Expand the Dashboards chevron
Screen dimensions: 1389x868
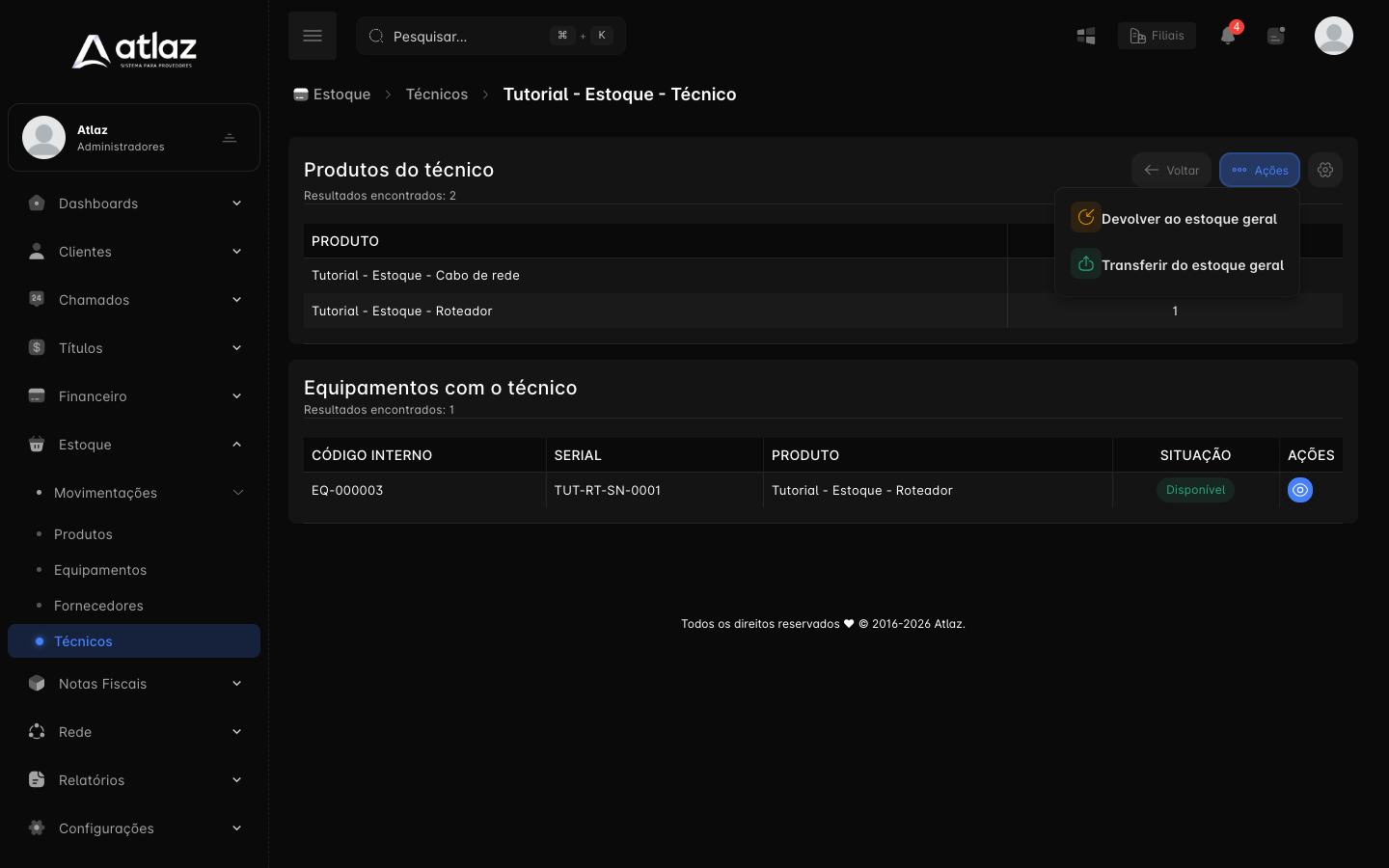point(236,203)
